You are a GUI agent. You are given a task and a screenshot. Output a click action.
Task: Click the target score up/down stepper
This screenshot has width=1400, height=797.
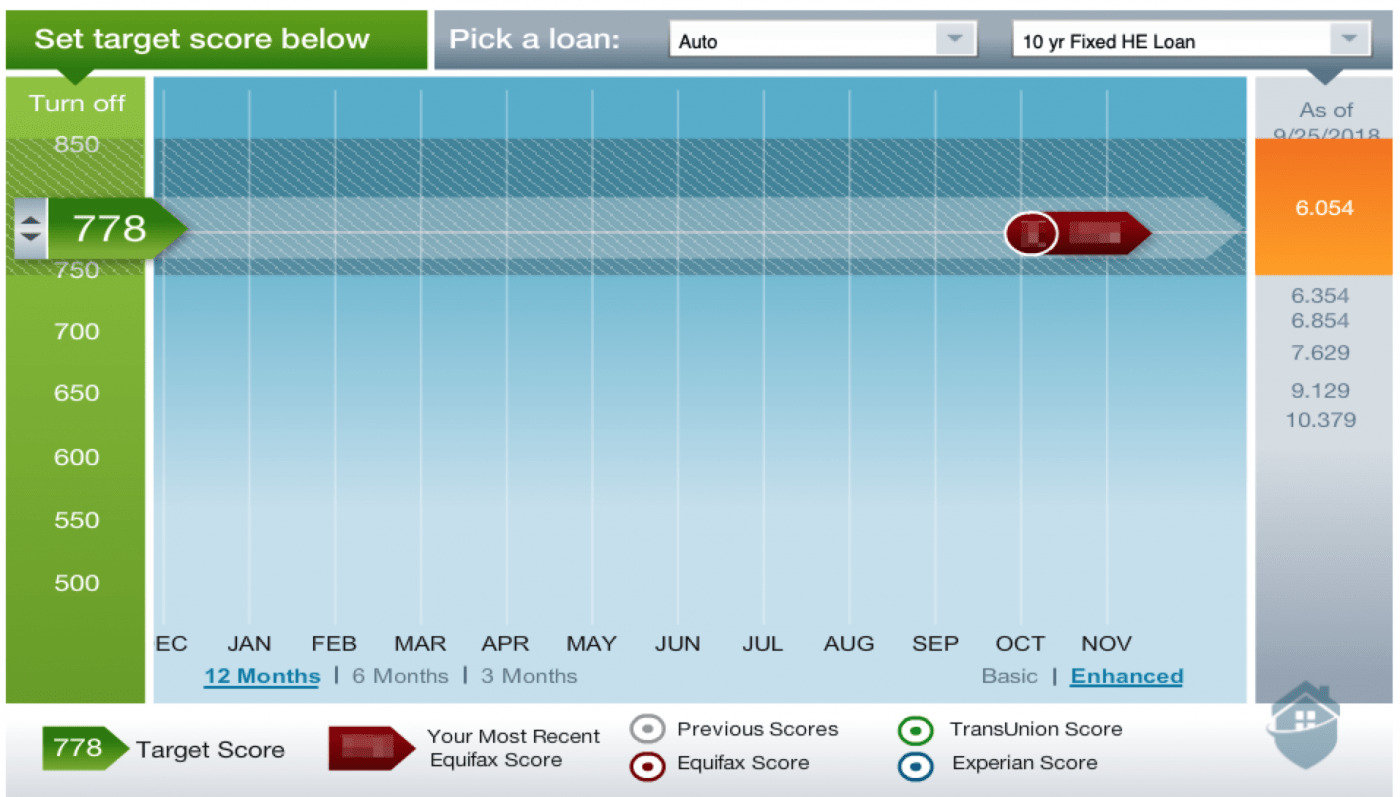click(x=31, y=229)
